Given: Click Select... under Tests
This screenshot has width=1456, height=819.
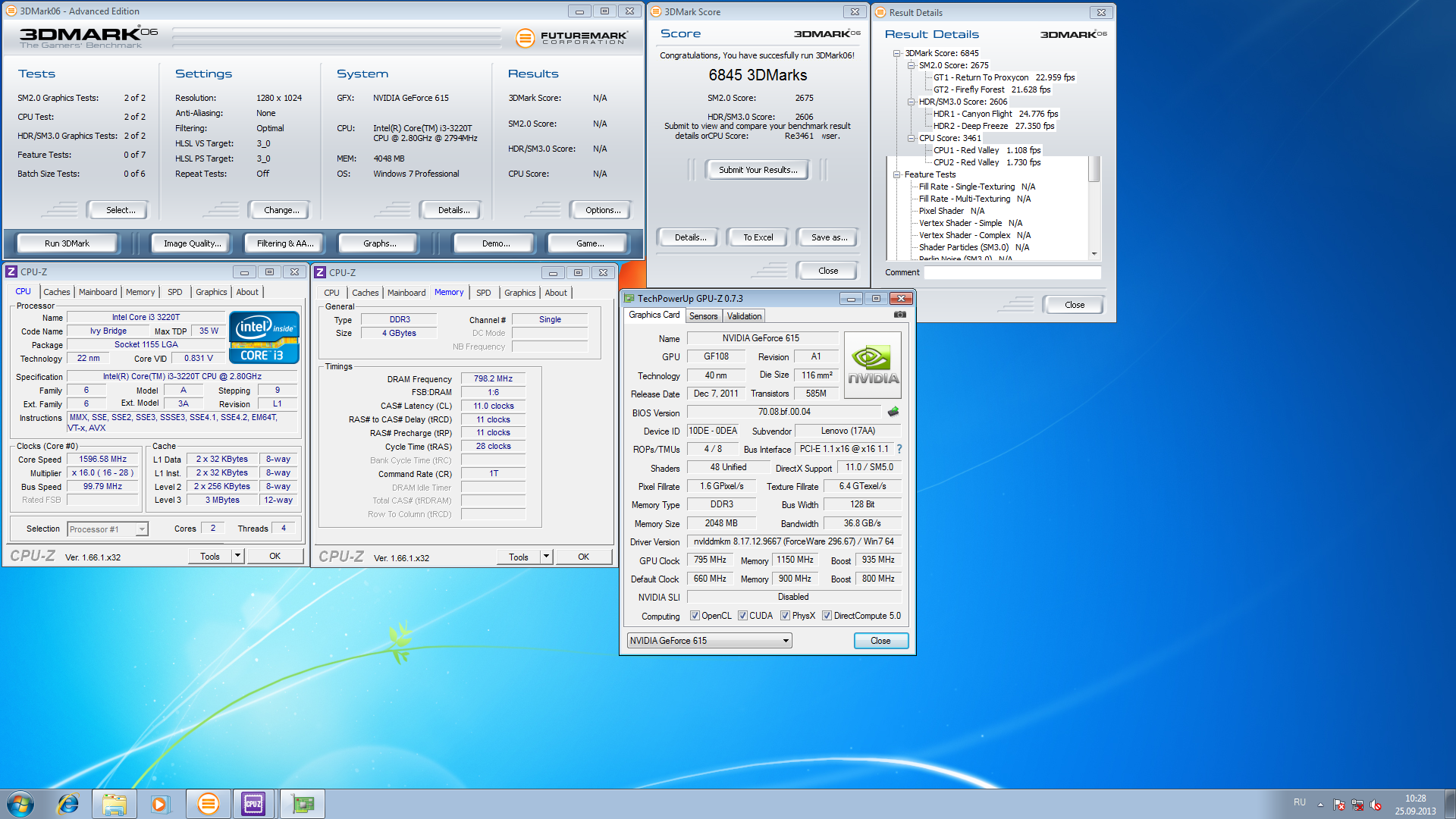Looking at the screenshot, I should (x=119, y=210).
